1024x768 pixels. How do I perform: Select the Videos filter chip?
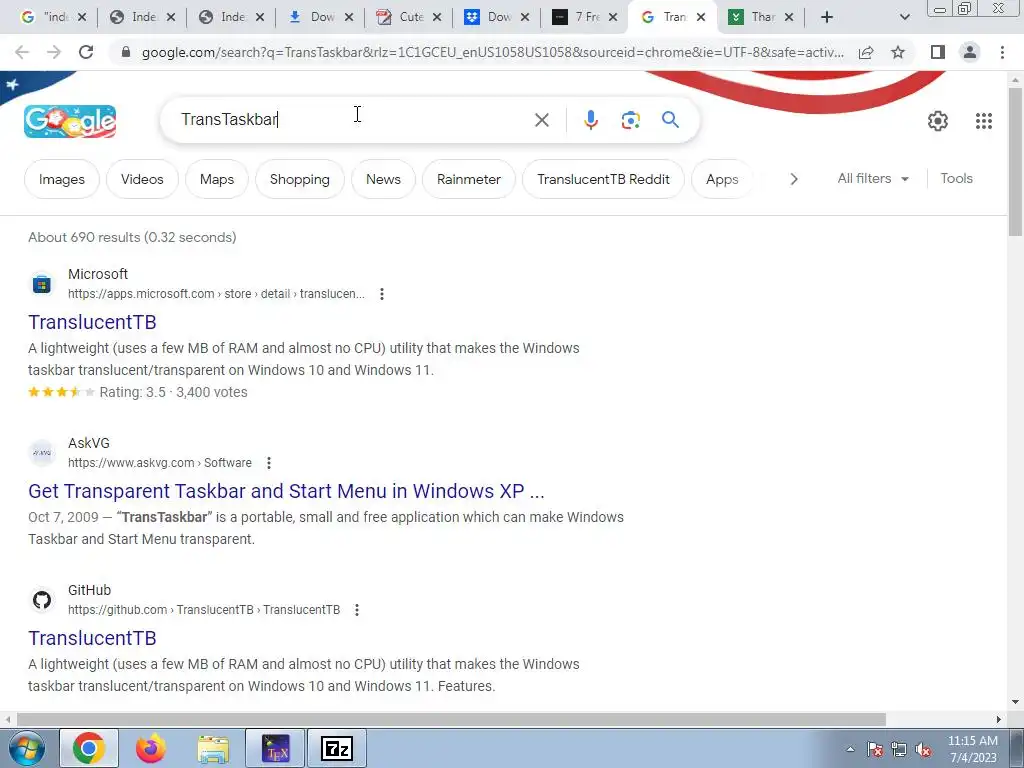coord(142,179)
